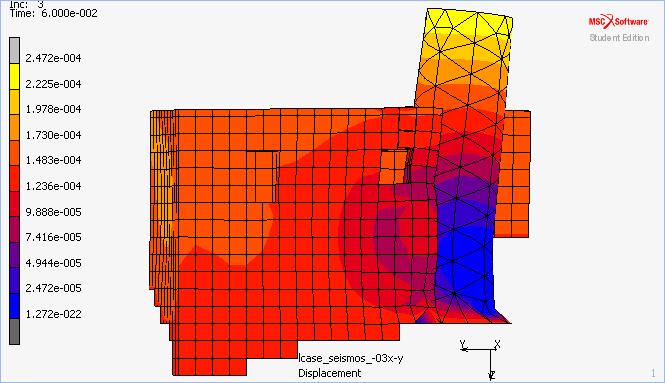Image resolution: width=665 pixels, height=383 pixels.
Task: Select legend value 2.225e-004
Action: 53,84
